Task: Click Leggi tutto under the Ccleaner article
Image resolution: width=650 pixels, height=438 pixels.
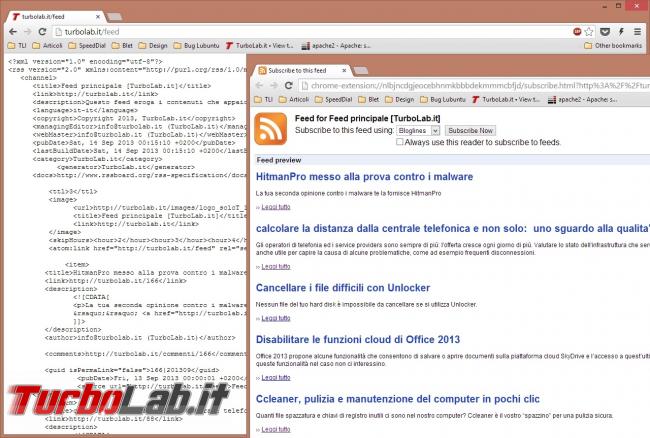Action: 276,429
